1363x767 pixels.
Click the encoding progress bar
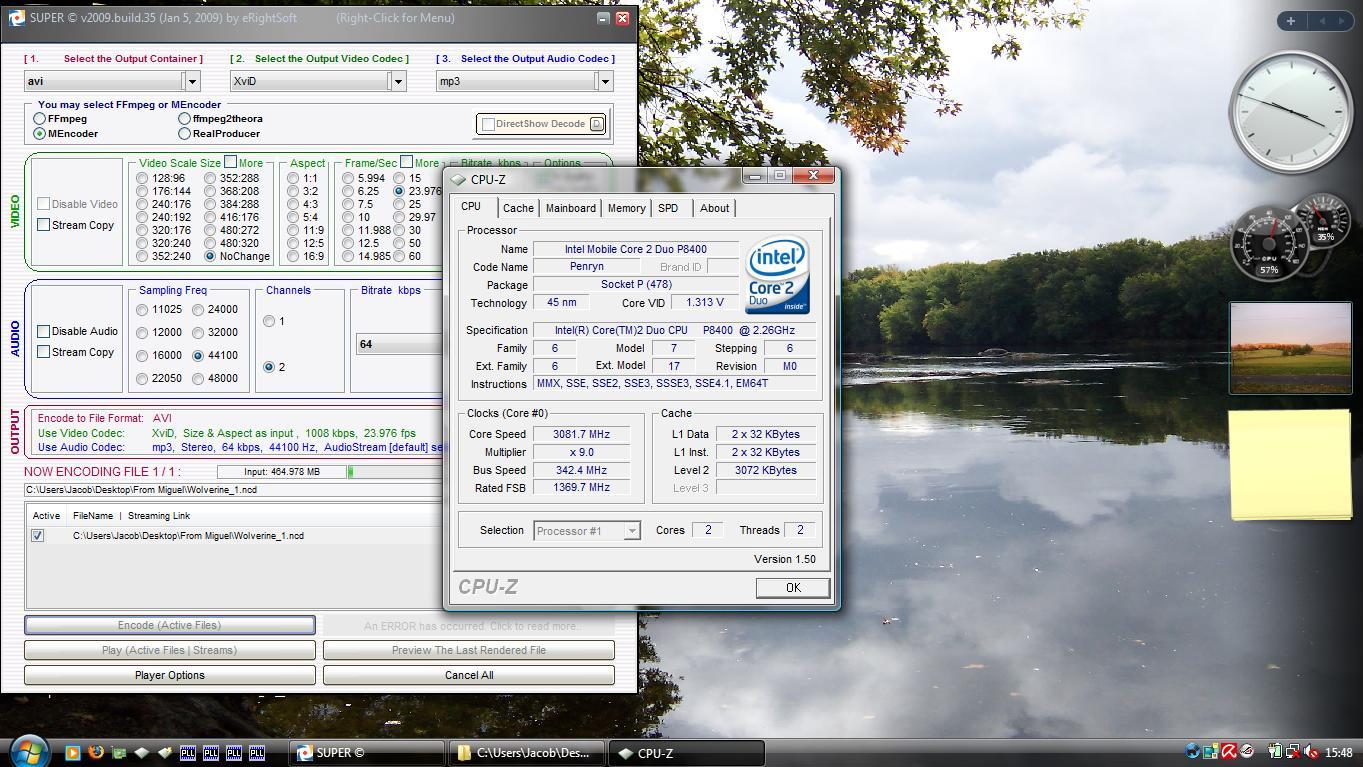point(396,471)
